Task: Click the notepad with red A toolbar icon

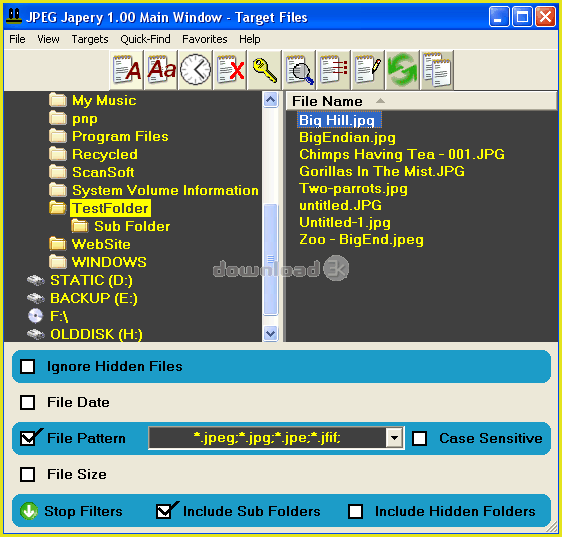Action: tap(126, 70)
